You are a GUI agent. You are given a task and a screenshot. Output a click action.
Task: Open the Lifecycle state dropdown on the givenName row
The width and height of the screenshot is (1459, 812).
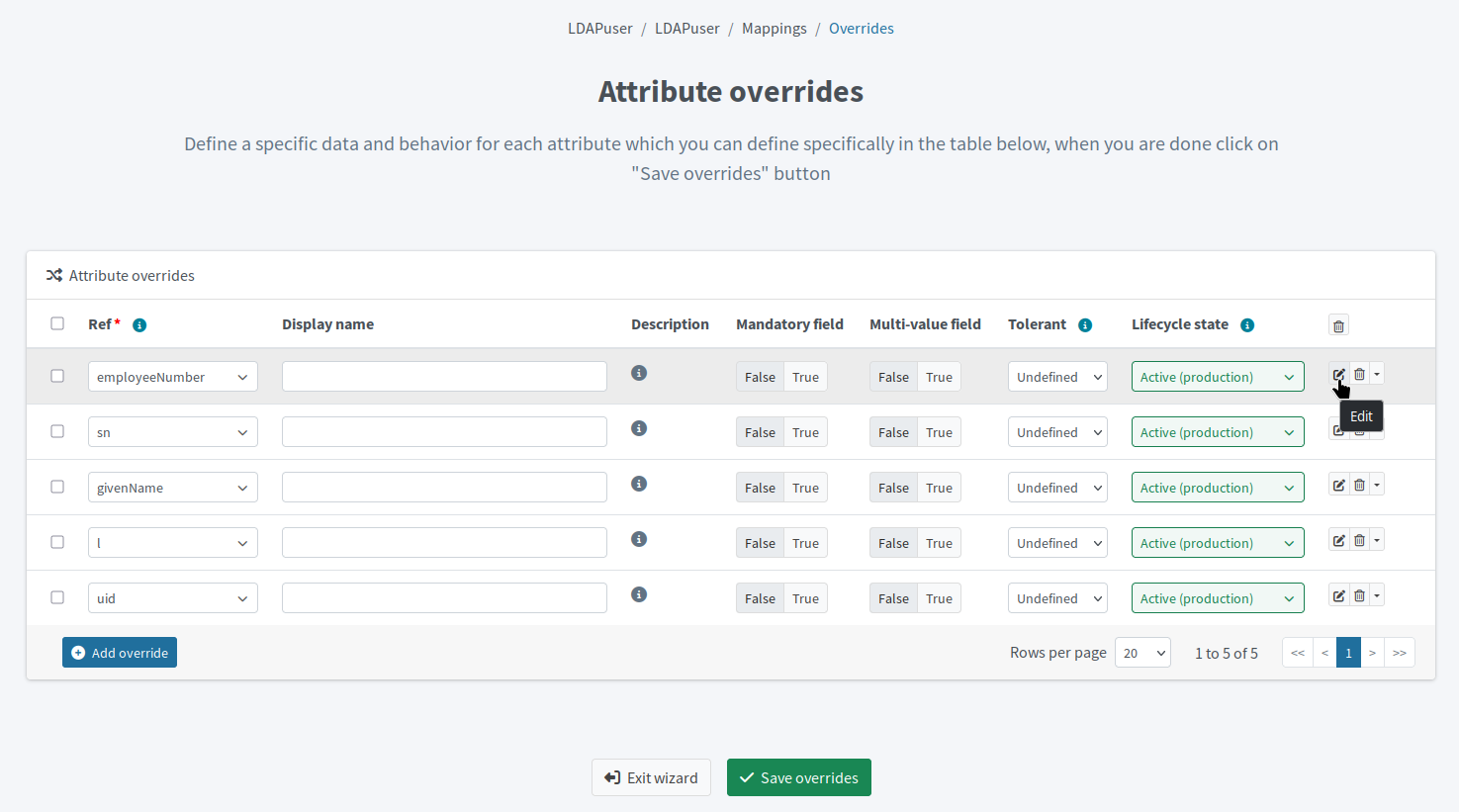[x=1218, y=487]
